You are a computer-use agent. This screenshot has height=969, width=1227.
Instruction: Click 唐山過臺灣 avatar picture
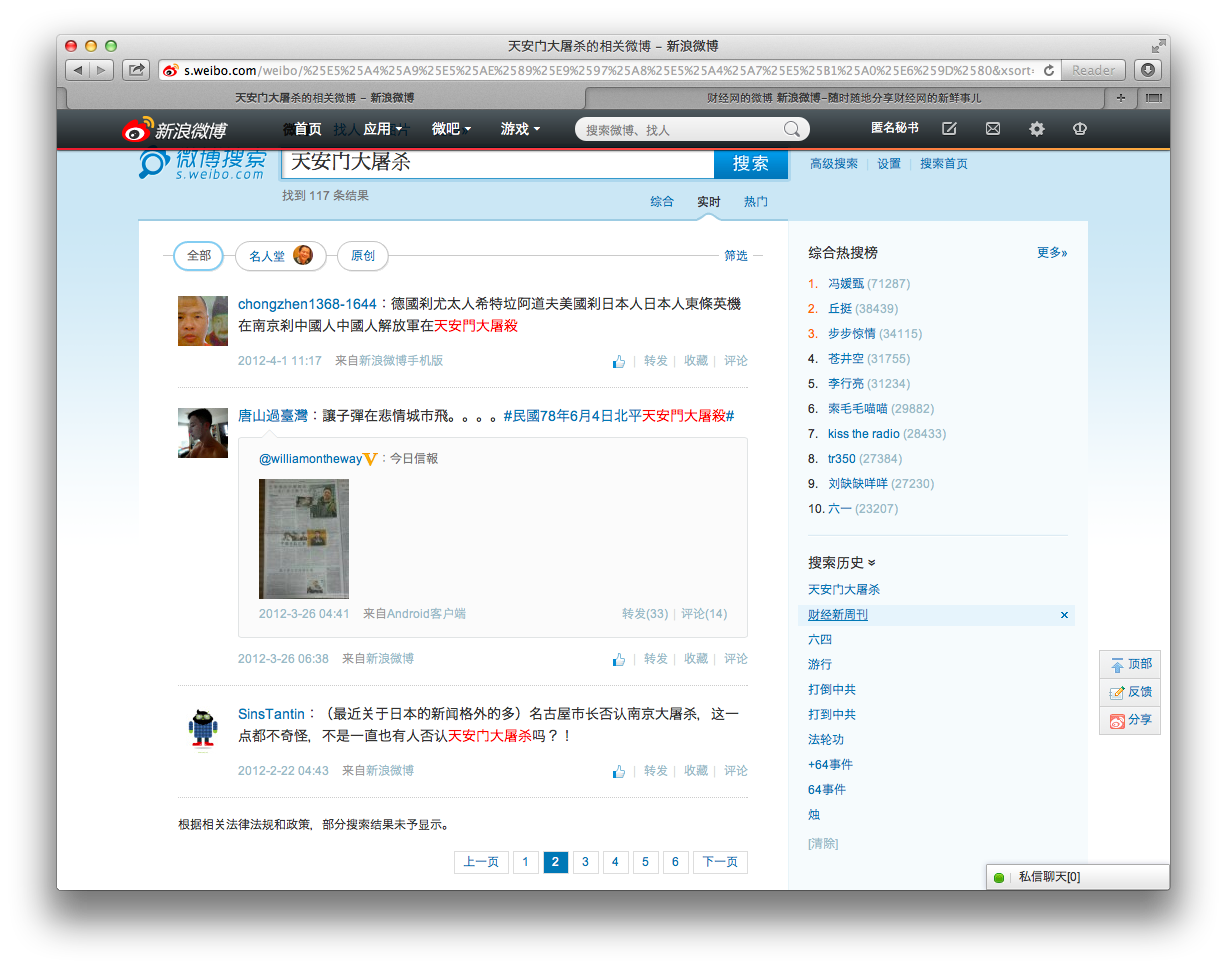pyautogui.click(x=203, y=433)
